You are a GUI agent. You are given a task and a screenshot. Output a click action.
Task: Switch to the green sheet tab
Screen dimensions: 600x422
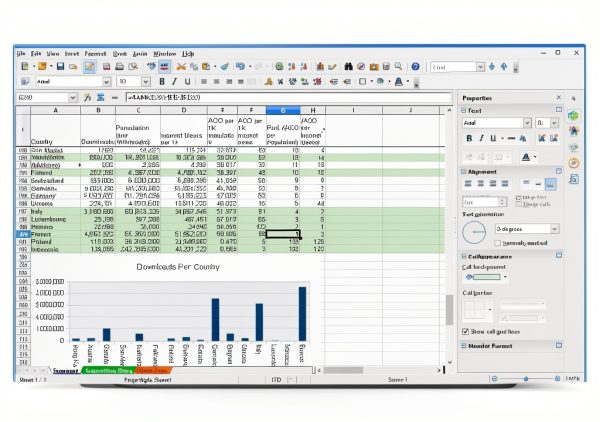[108, 370]
